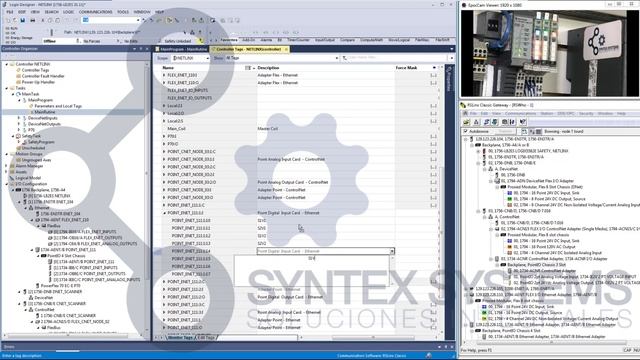Screen dimensions: 640x360
Task: Click the Print icon in Logix Designer toolbar
Action: click(x=32, y=20)
